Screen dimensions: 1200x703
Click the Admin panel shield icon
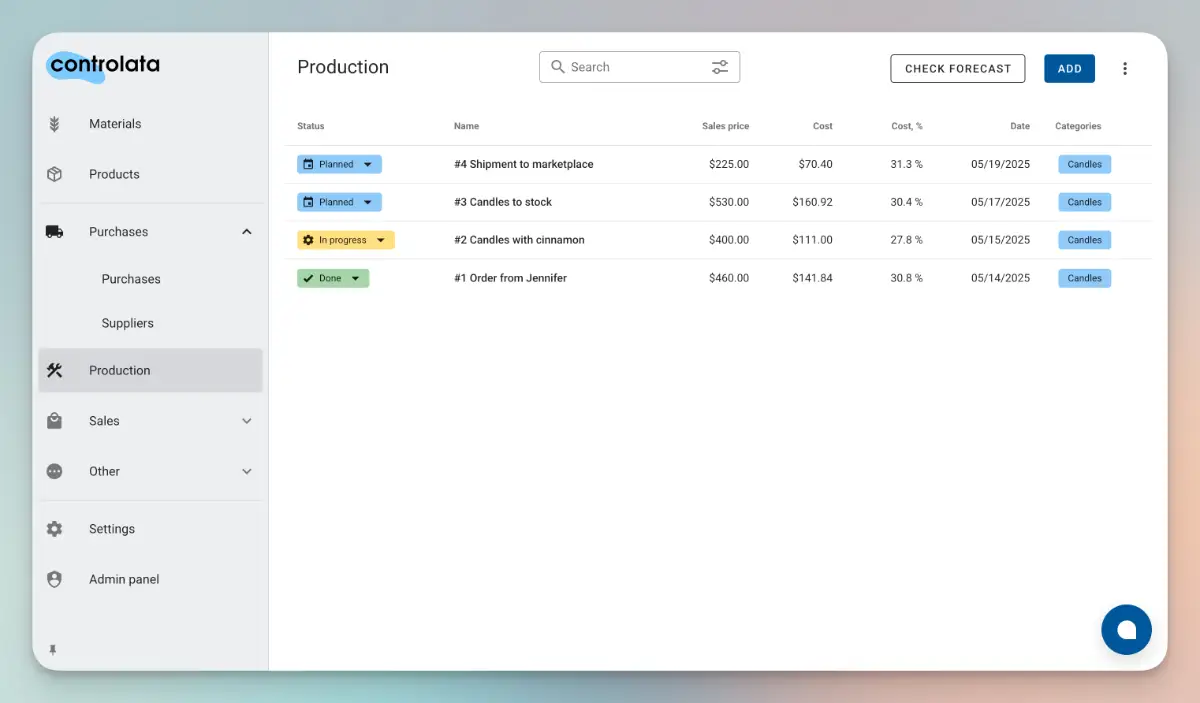pyautogui.click(x=54, y=579)
